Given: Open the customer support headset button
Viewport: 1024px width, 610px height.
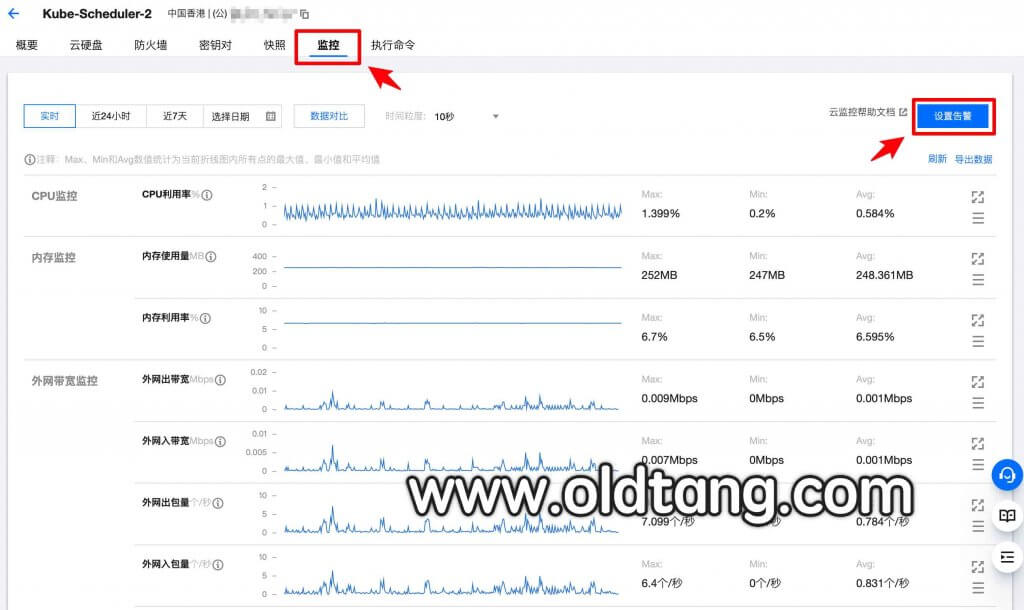Looking at the screenshot, I should 1007,474.
